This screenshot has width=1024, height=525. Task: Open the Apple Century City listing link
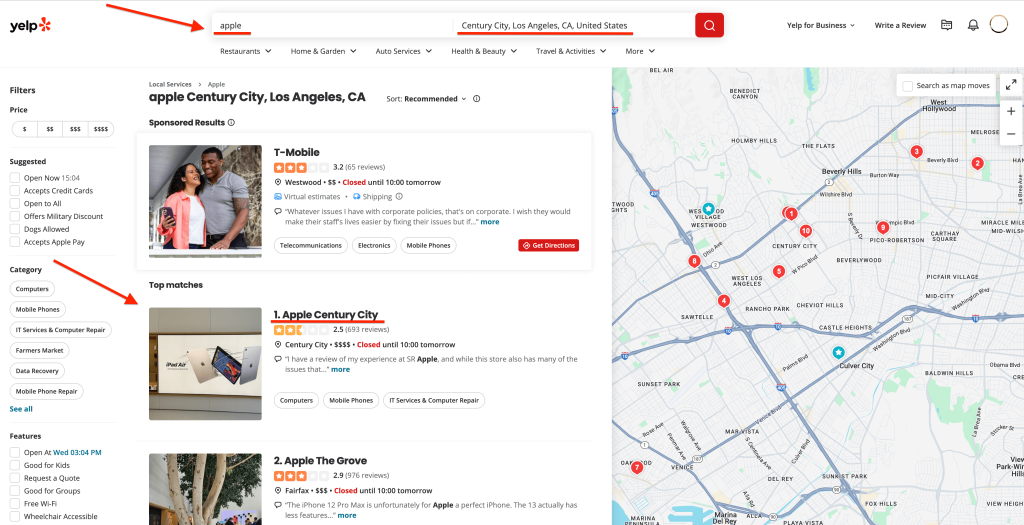coord(329,315)
